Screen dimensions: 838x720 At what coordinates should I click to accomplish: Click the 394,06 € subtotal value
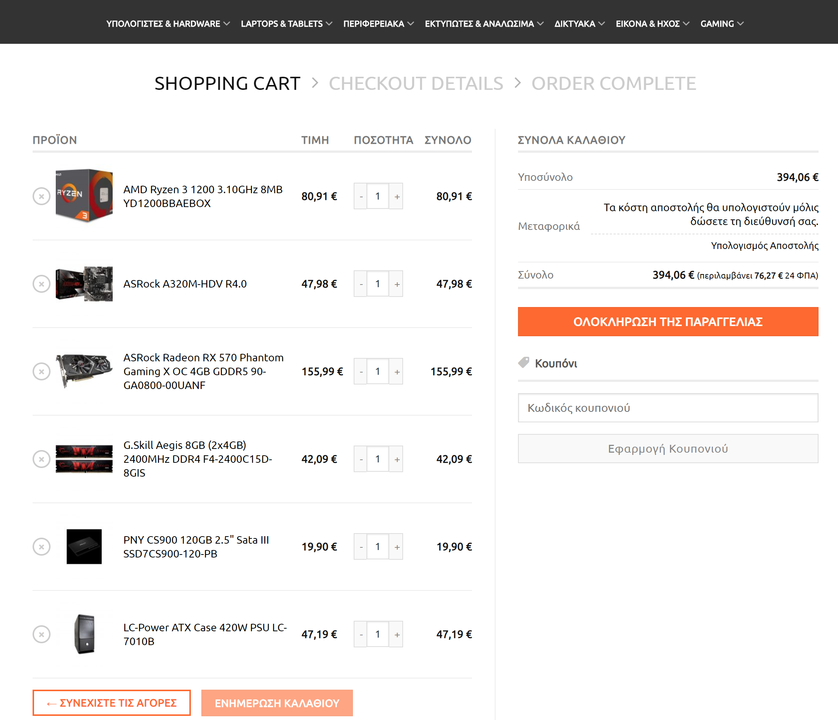coord(797,177)
